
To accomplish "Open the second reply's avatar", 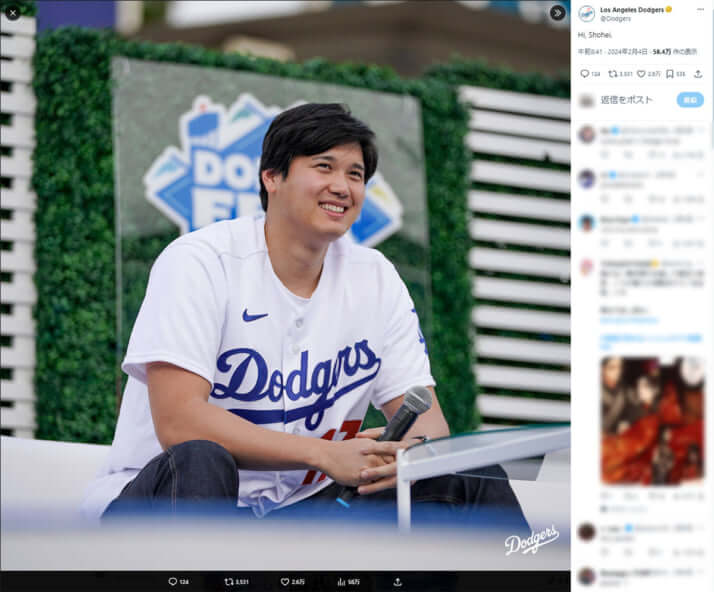I will click(x=586, y=179).
